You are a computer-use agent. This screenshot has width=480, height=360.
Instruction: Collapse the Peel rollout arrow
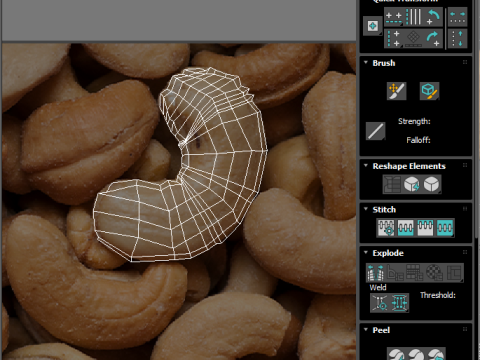click(366, 329)
